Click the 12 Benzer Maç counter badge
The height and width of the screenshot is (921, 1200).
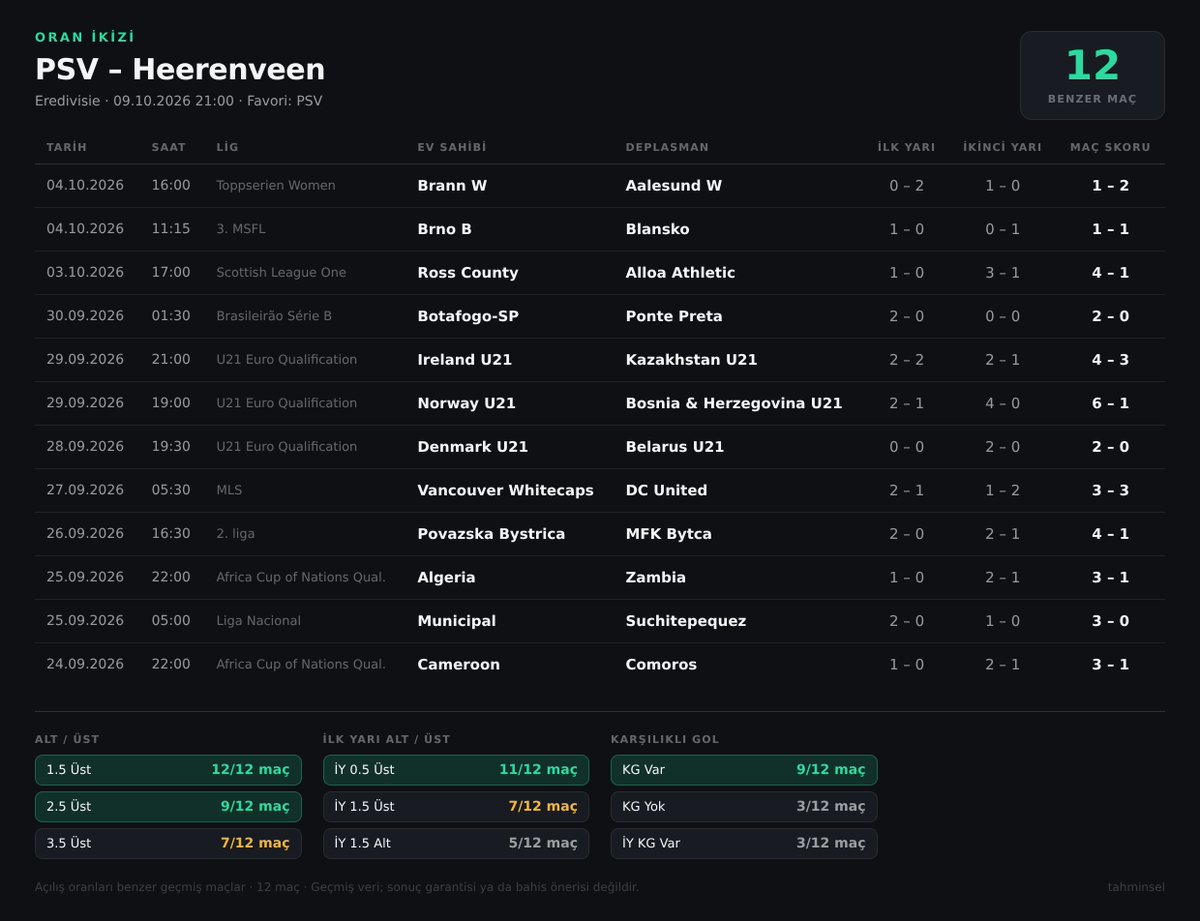coord(1092,76)
